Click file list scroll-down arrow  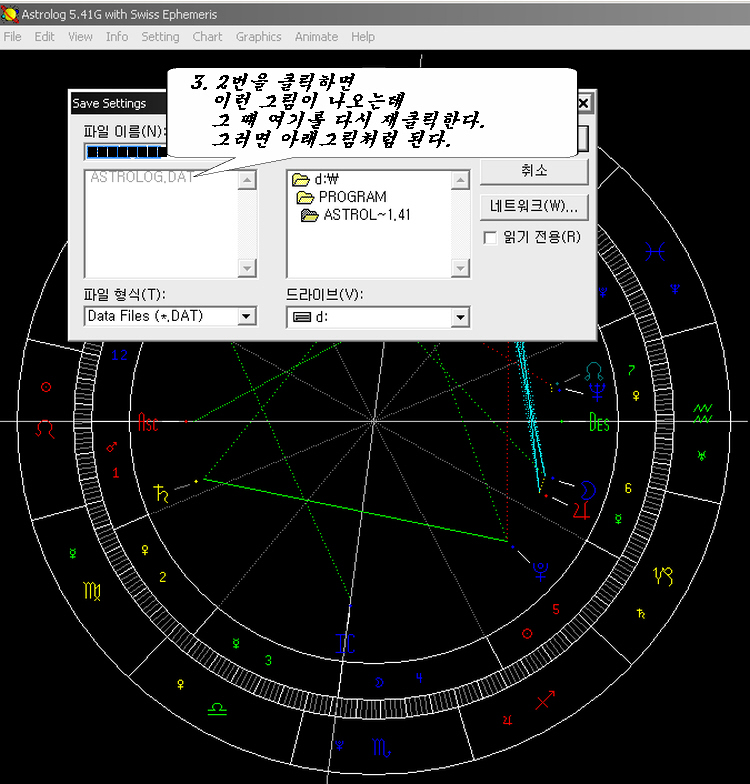247,268
